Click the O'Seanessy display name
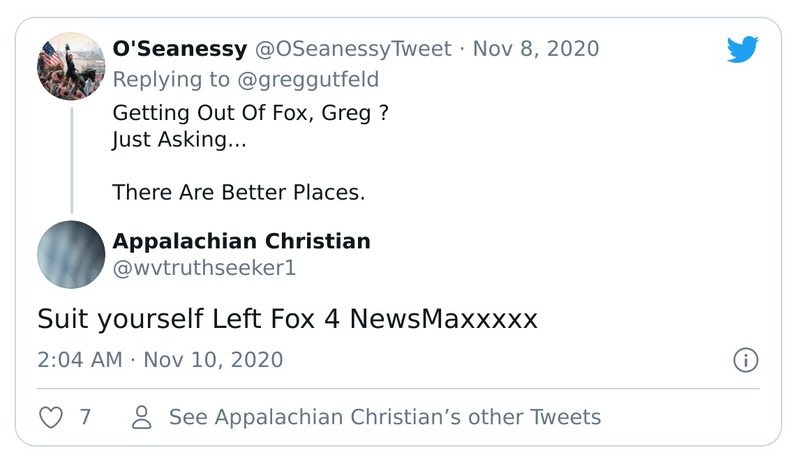 (x=180, y=48)
